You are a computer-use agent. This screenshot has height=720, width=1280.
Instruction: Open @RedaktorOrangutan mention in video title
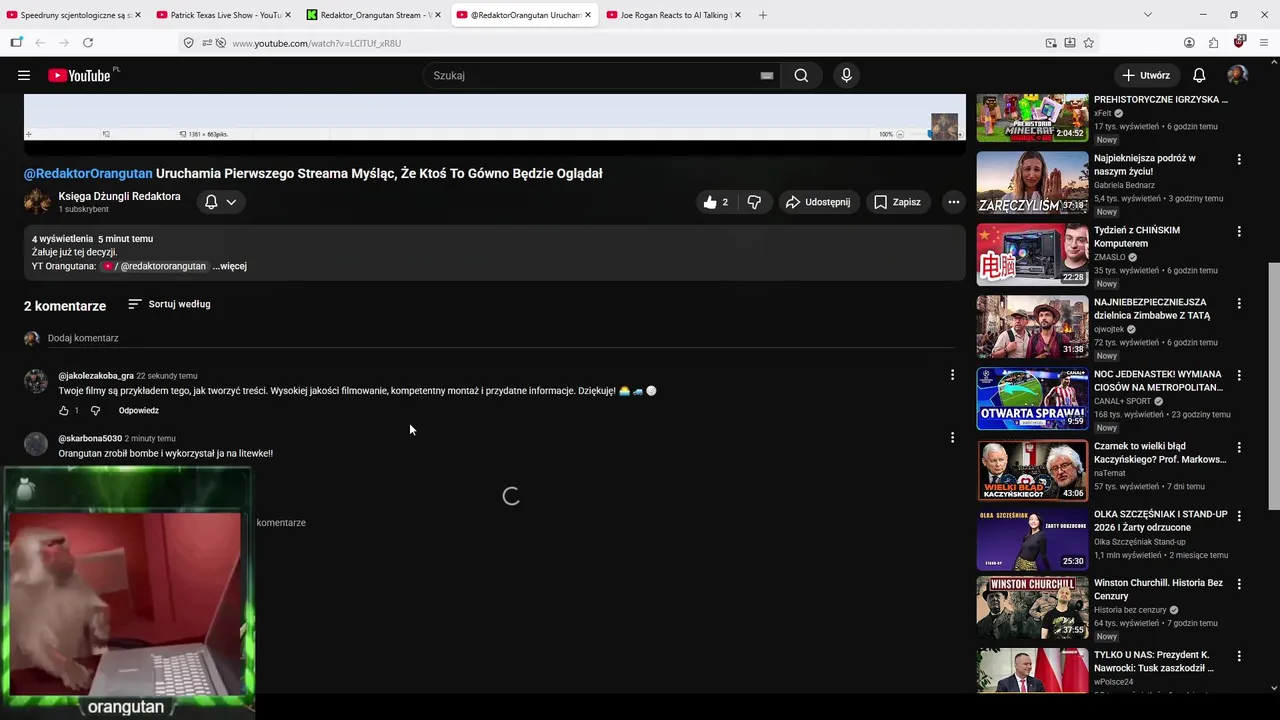tap(88, 173)
